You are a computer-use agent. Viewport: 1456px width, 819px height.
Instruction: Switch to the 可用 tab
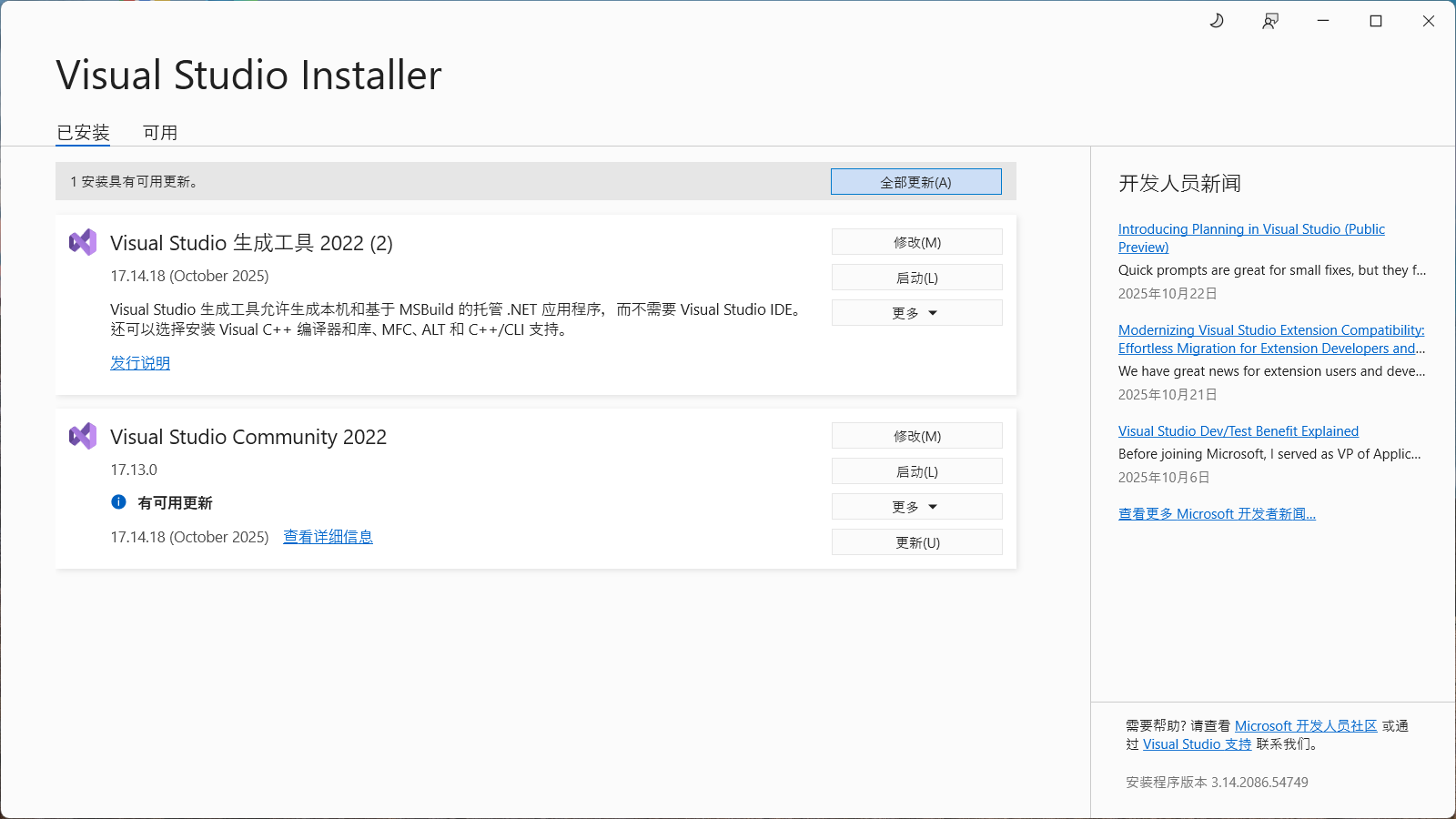coord(160,133)
